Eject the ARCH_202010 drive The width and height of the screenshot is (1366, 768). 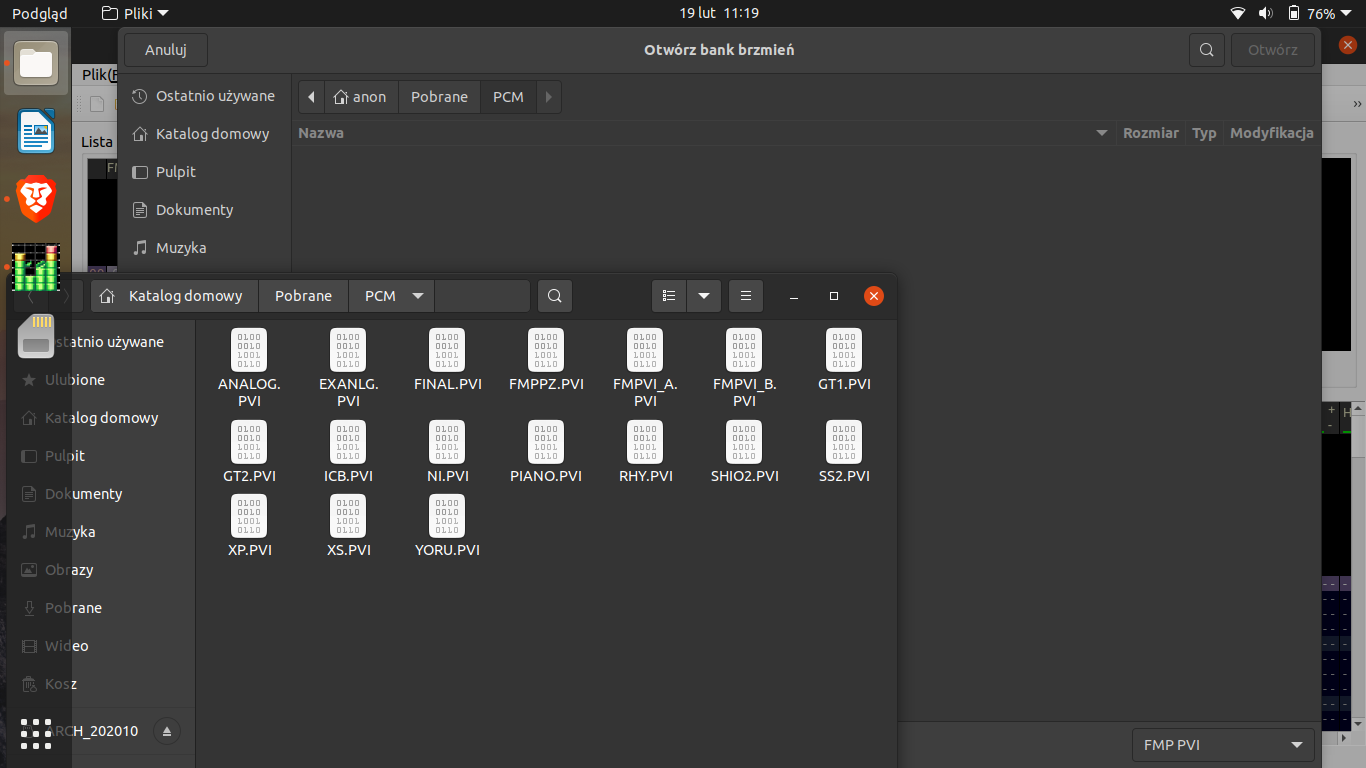166,731
